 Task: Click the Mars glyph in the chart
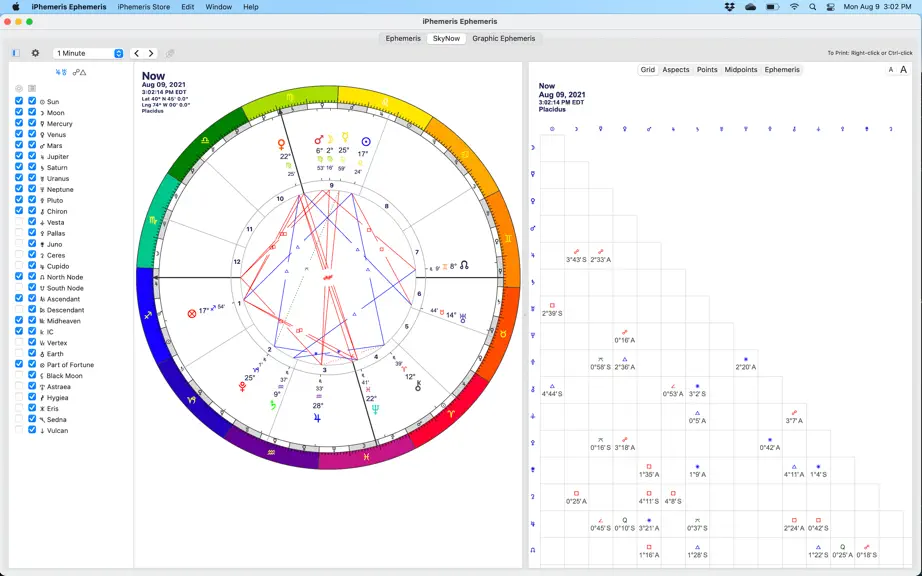coord(319,139)
